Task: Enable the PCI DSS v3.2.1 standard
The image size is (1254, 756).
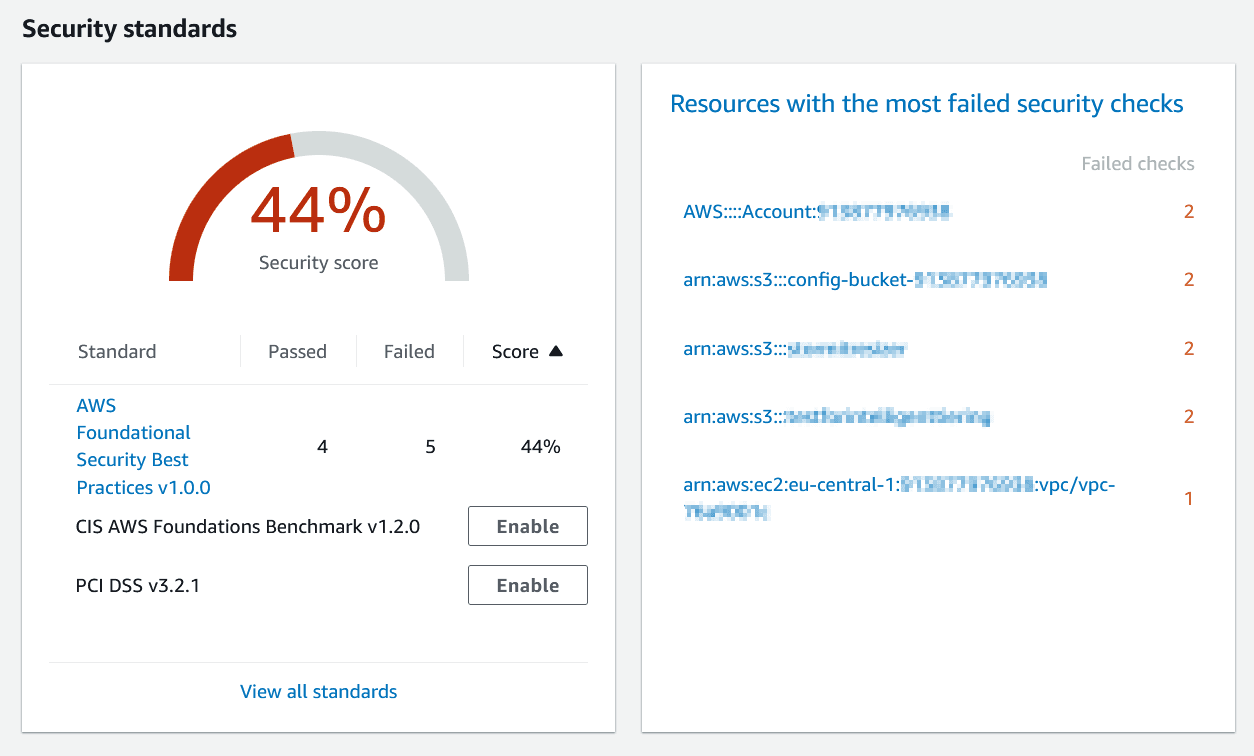Action: pyautogui.click(x=527, y=585)
